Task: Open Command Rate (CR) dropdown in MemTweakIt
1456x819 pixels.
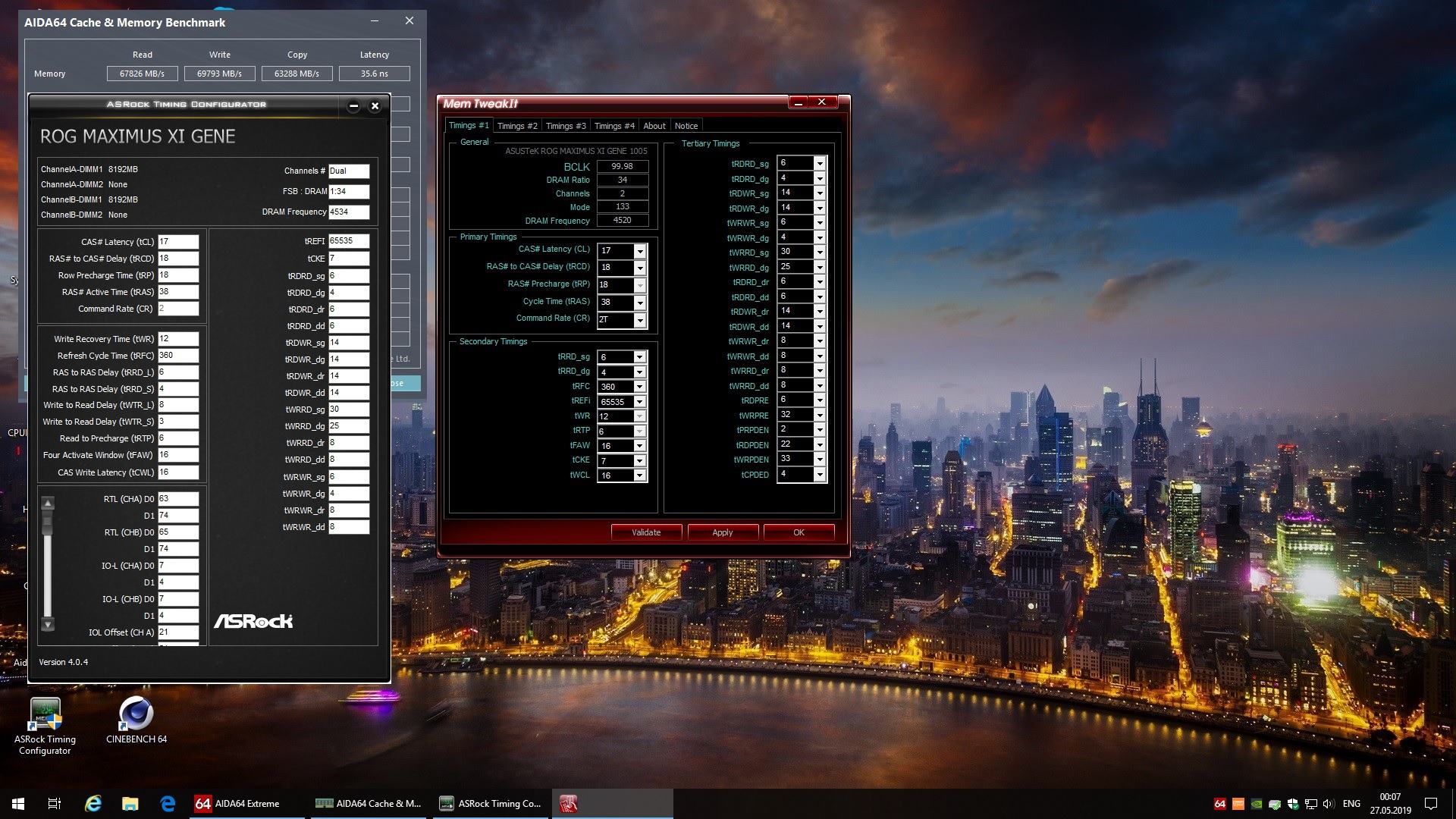Action: tap(640, 320)
